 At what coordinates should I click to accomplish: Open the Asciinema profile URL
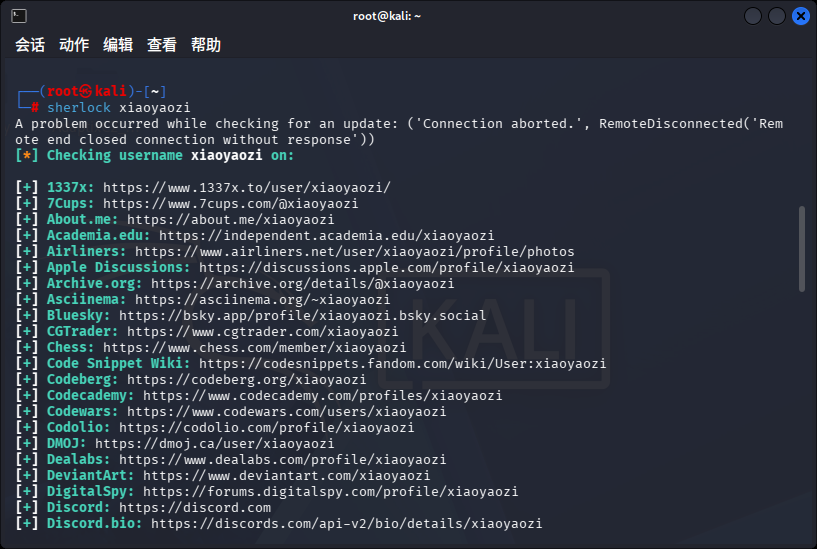[262, 300]
